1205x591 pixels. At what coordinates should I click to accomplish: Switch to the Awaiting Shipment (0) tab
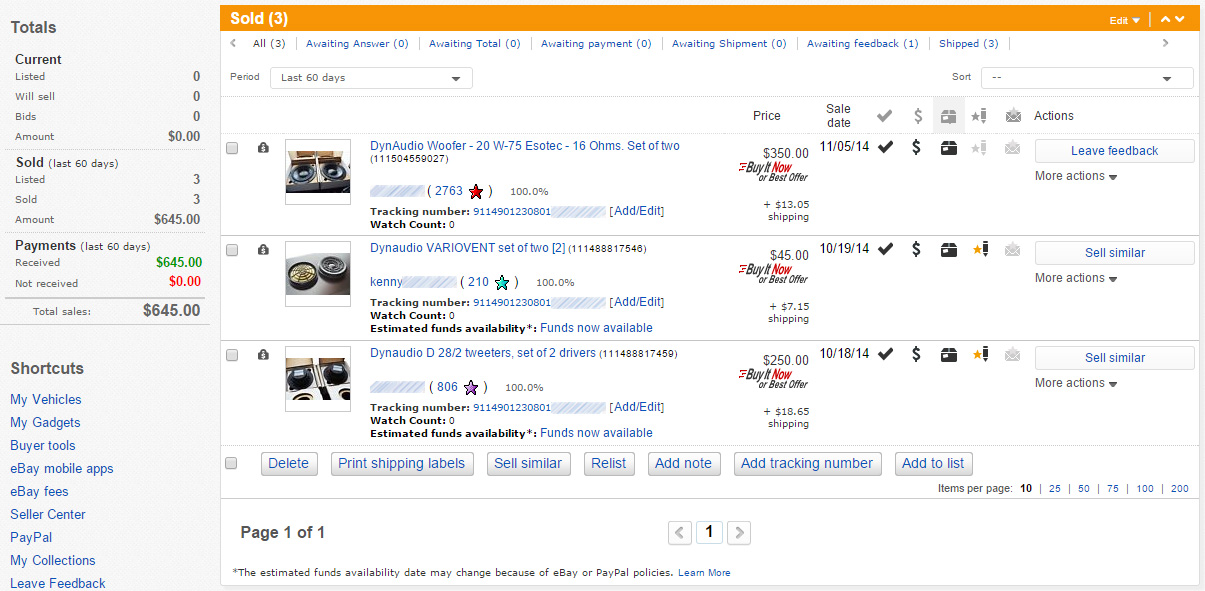click(729, 44)
